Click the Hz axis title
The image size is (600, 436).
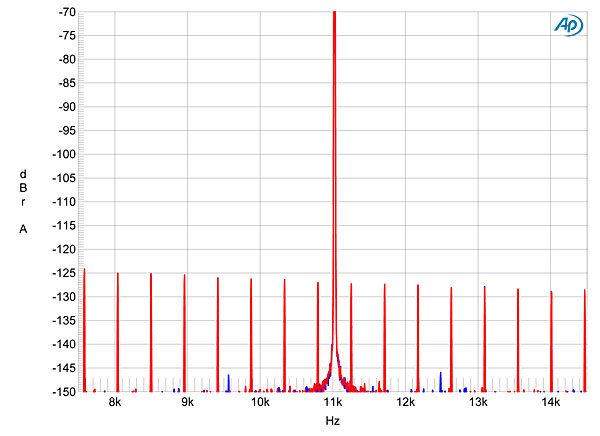(x=333, y=423)
